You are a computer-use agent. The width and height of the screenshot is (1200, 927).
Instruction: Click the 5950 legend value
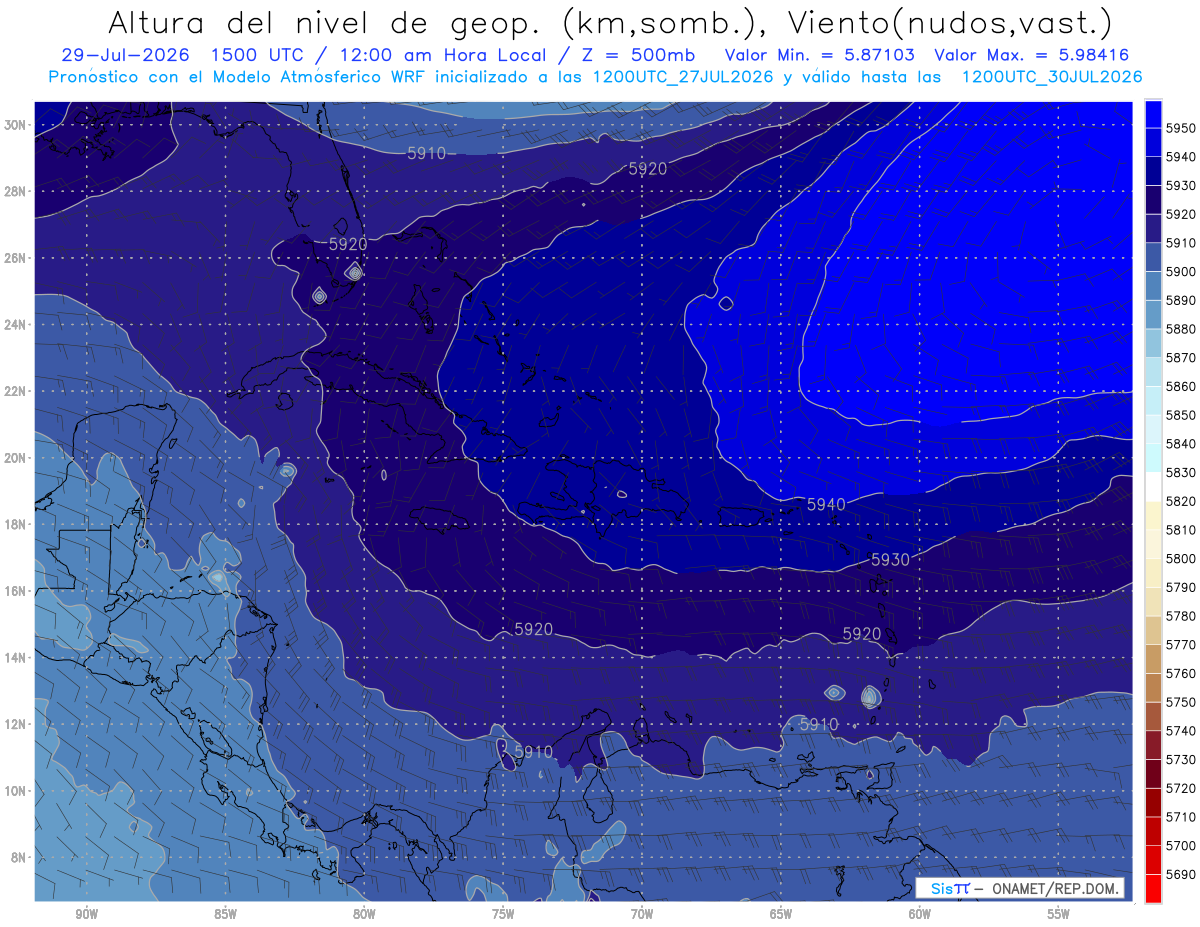click(x=1180, y=128)
